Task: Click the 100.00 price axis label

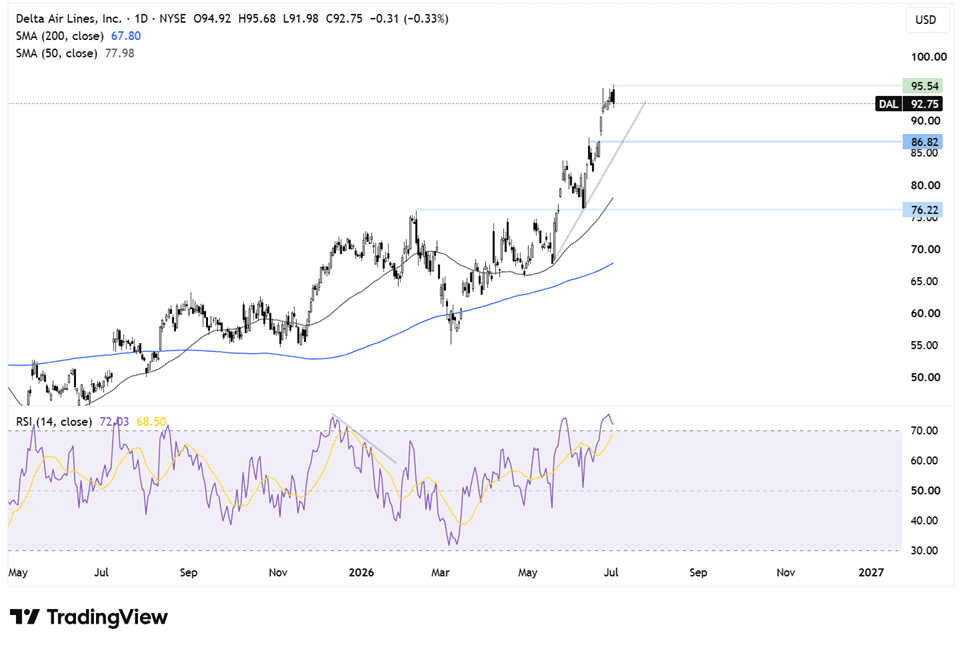Action: tap(928, 57)
